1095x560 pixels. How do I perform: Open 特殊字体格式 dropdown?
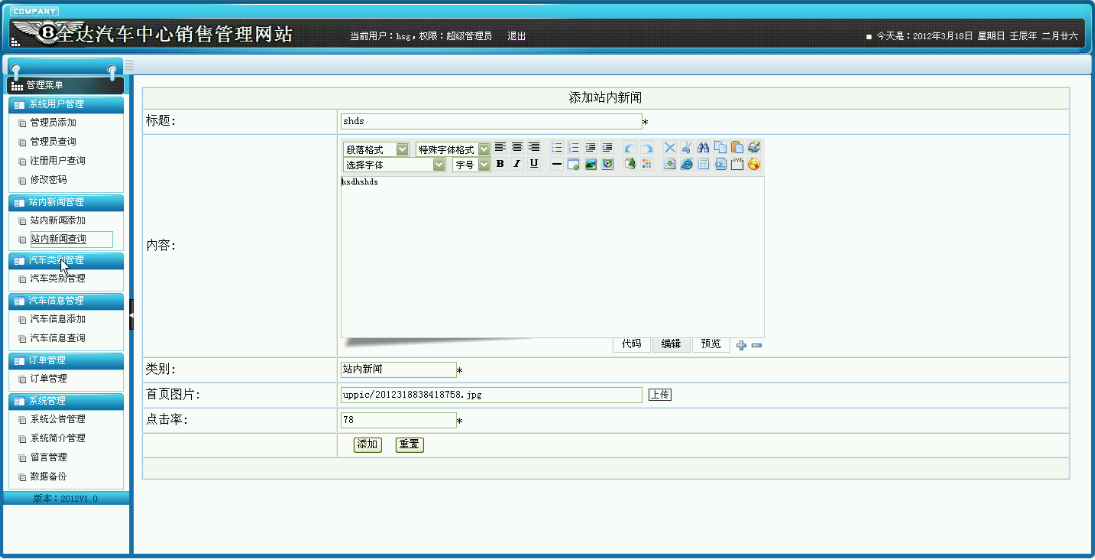453,149
